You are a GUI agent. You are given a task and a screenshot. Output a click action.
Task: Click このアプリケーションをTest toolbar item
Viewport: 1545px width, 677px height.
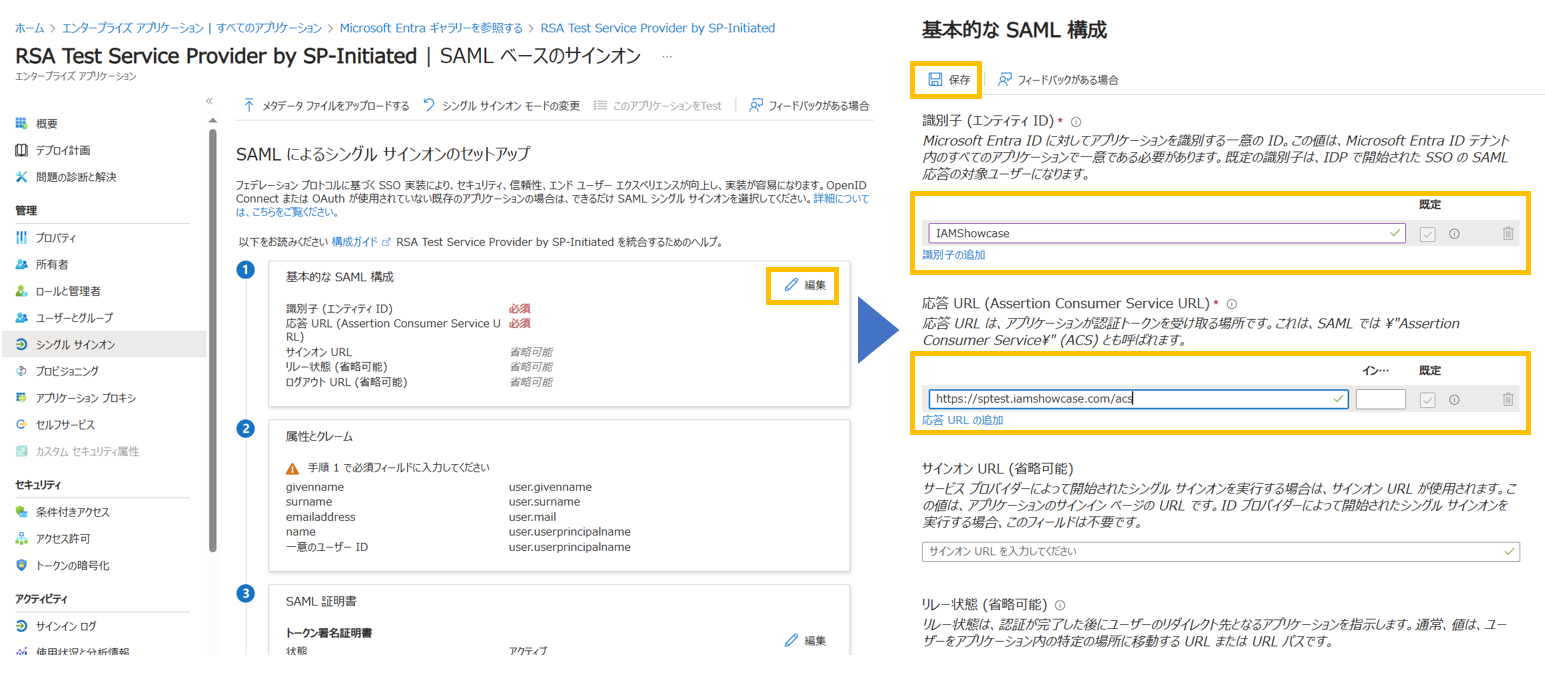coord(657,105)
